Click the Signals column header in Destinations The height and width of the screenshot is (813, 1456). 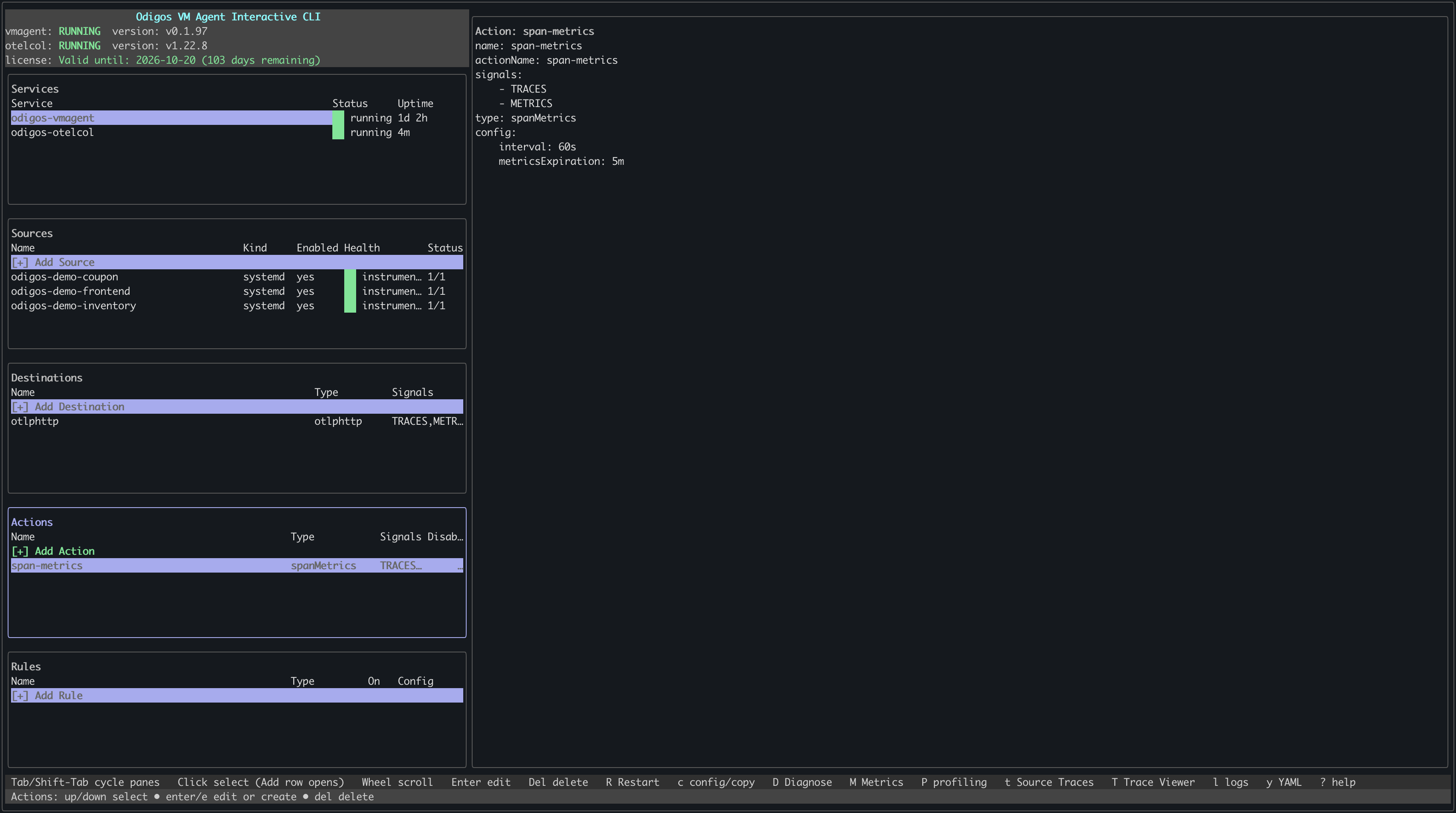click(413, 392)
